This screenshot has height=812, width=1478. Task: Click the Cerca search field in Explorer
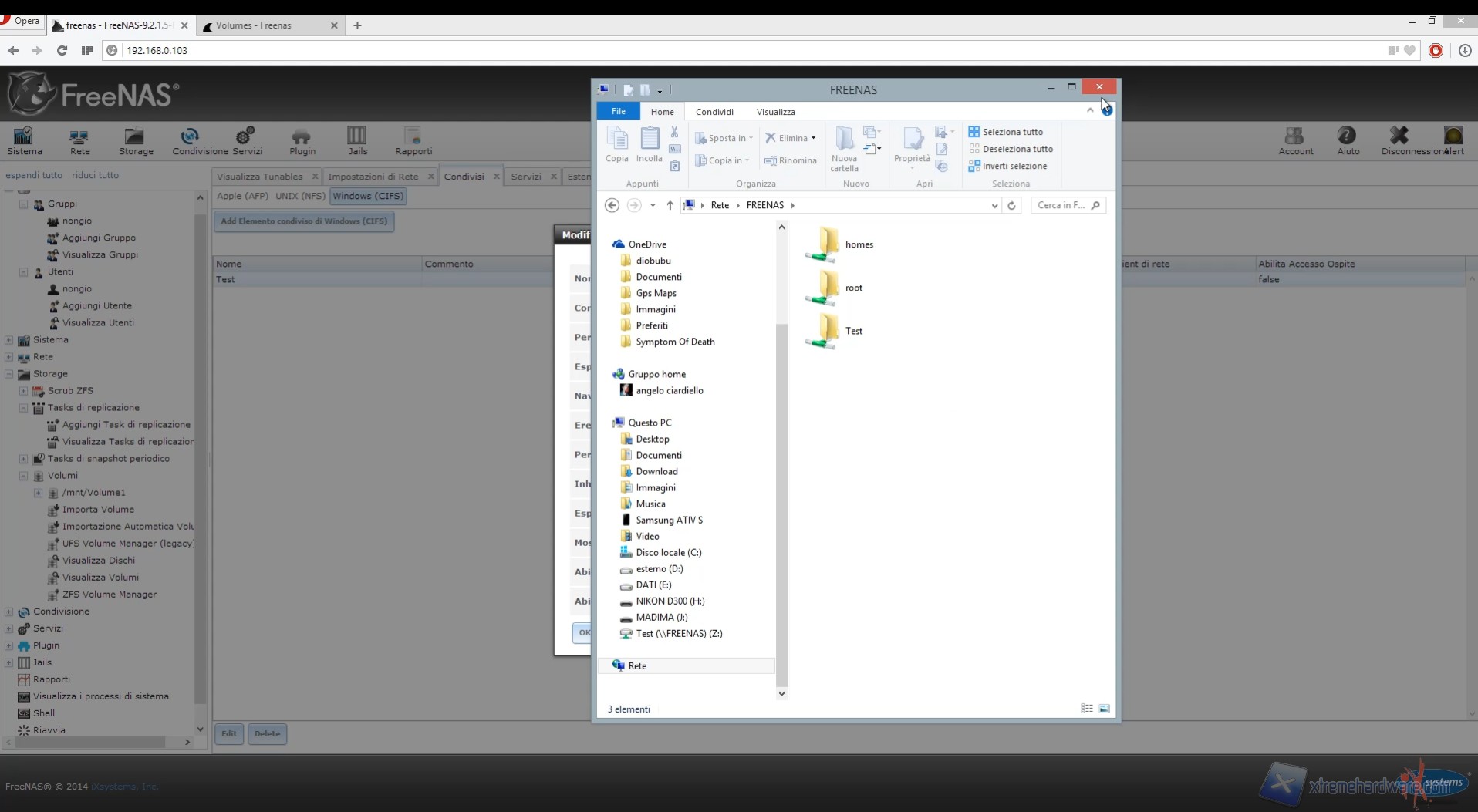point(1061,206)
